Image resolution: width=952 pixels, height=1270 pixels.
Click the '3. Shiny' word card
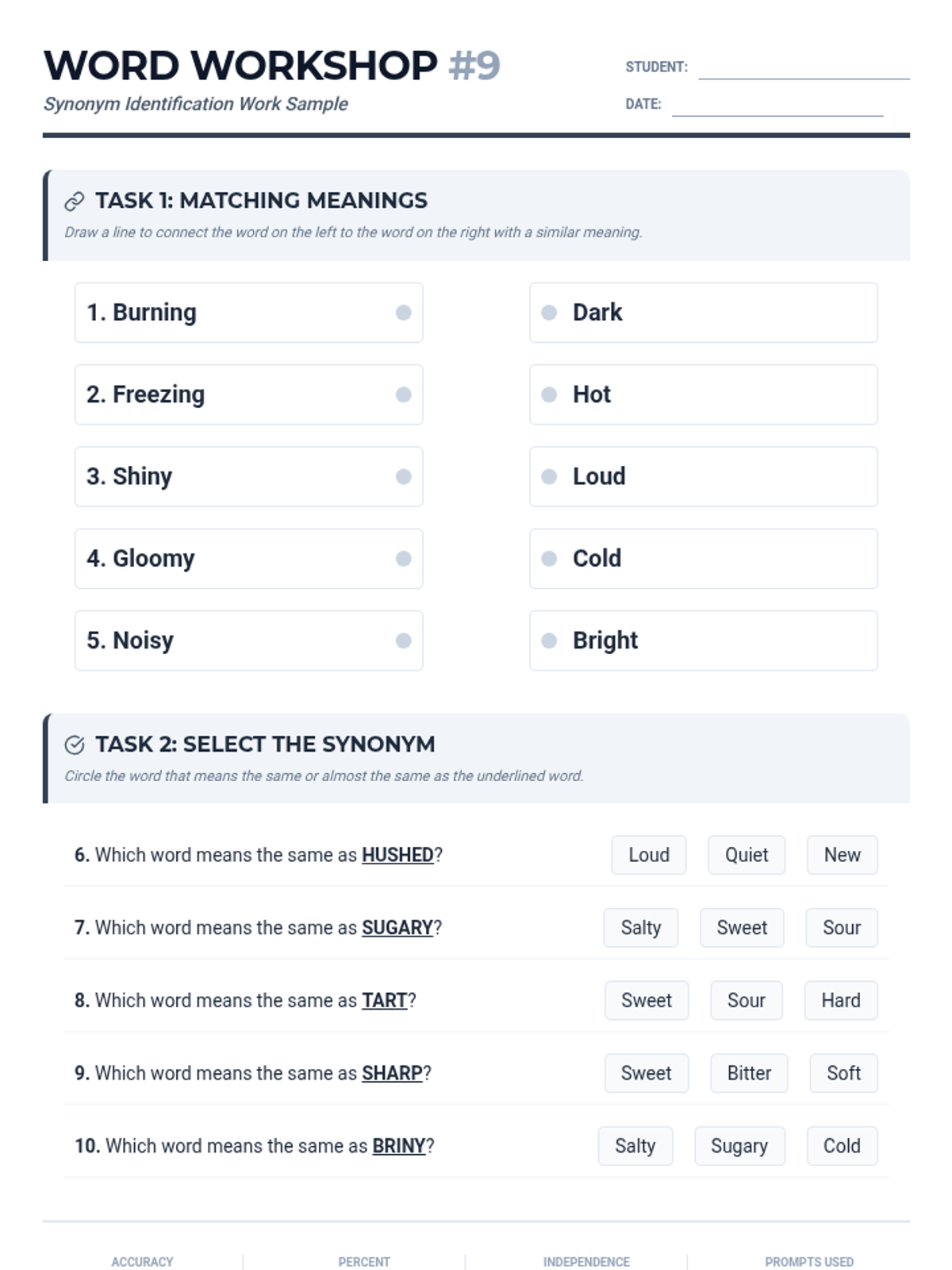click(248, 476)
